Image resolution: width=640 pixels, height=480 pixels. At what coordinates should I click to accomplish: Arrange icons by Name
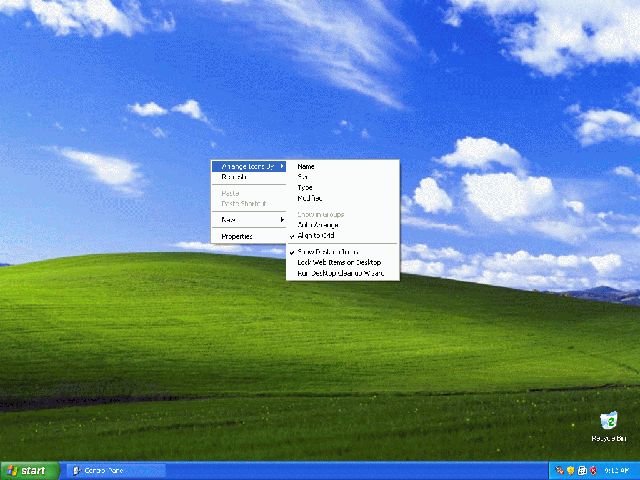click(342, 166)
